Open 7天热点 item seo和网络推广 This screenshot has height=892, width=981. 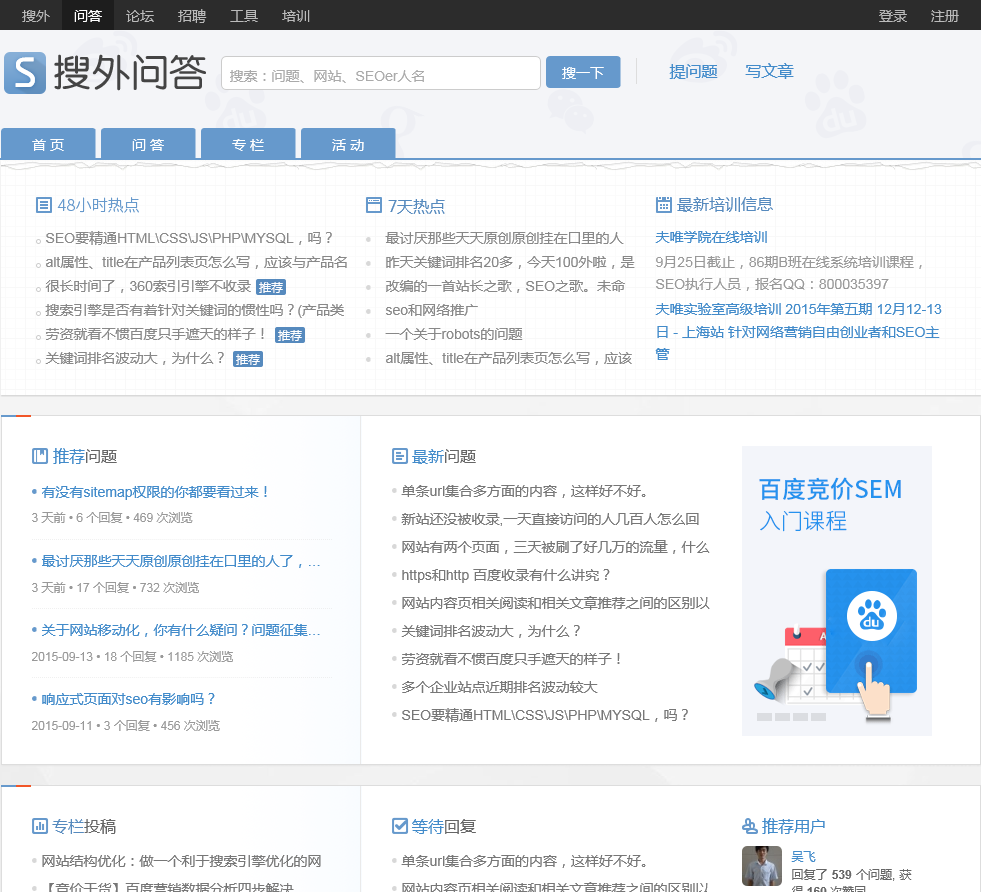431,310
